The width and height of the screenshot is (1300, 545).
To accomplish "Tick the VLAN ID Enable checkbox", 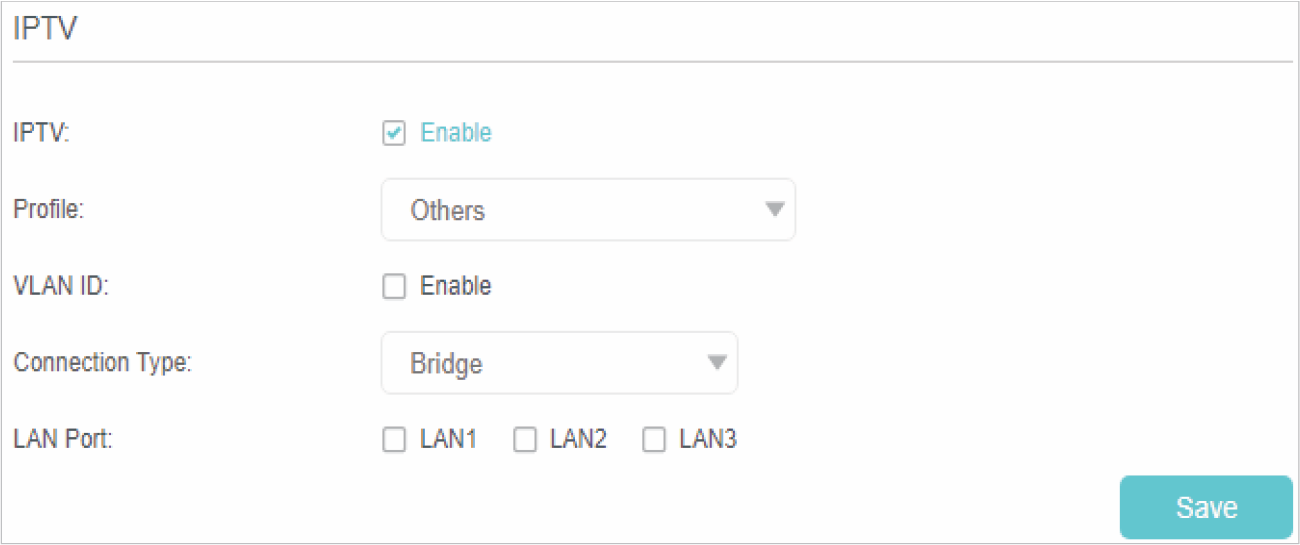I will [394, 287].
